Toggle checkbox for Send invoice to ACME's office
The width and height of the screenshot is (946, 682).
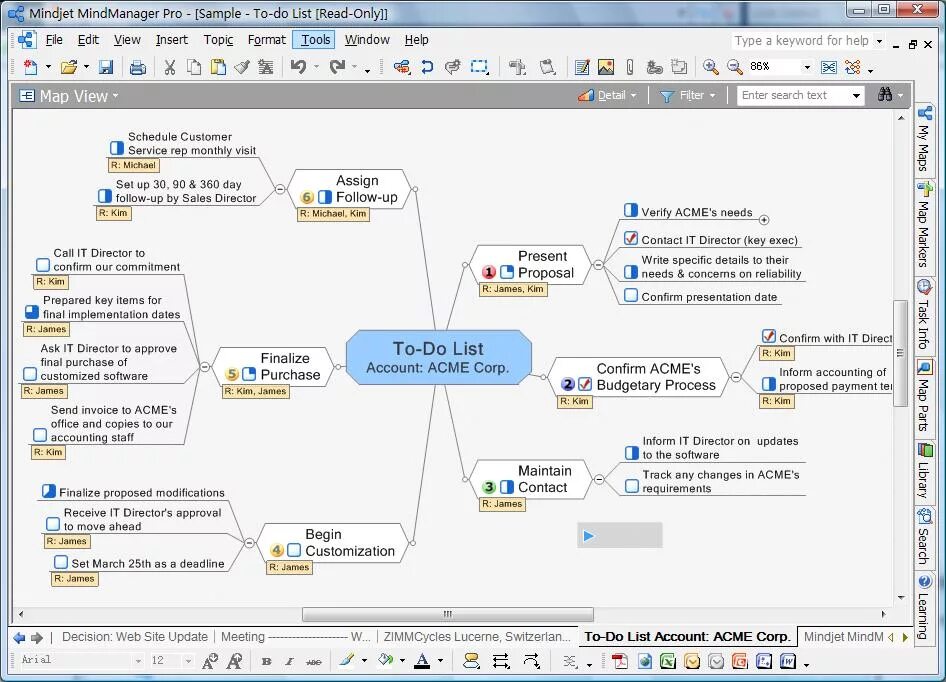40,435
